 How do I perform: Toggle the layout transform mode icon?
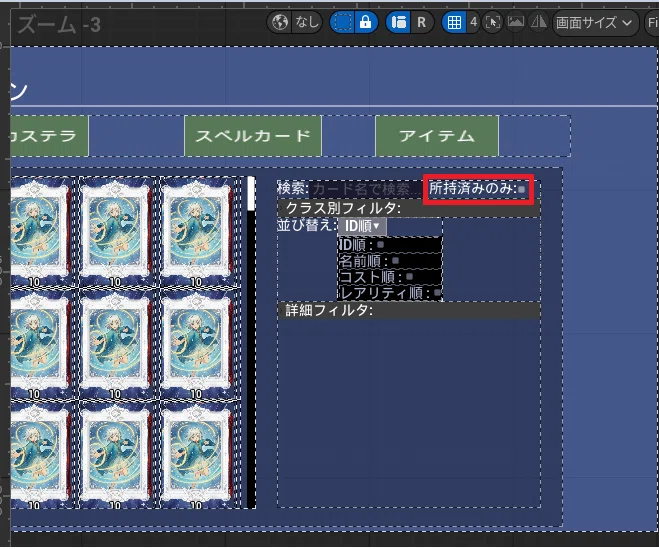tap(398, 22)
